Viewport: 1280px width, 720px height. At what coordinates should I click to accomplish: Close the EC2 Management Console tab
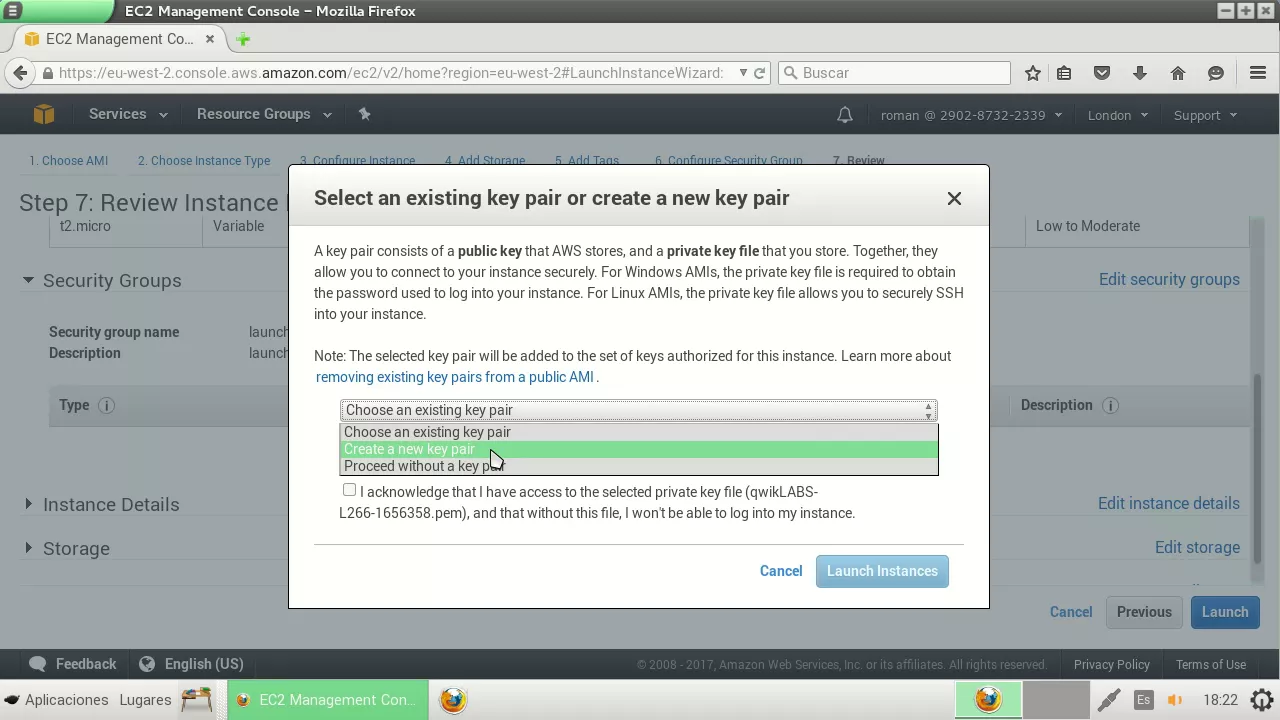point(210,39)
